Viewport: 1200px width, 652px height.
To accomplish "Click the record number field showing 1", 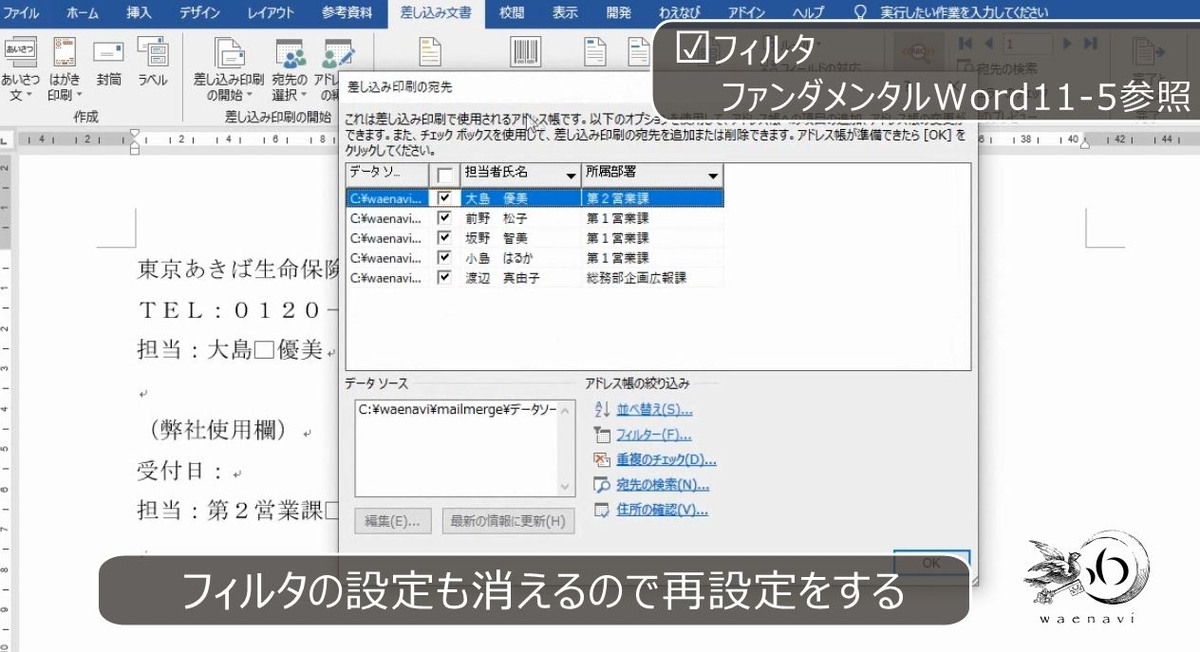I will coord(1027,43).
